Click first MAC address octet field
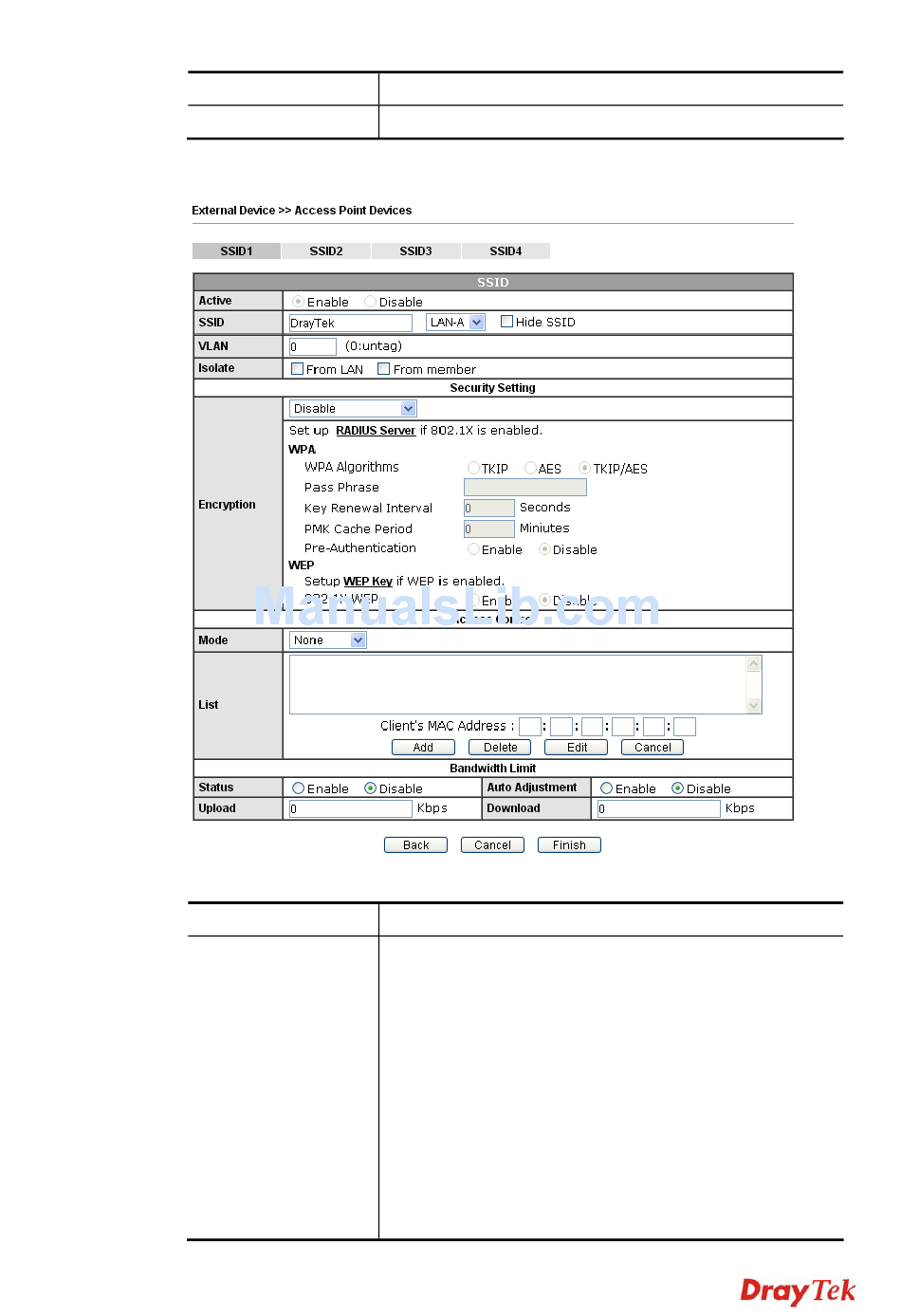 (530, 727)
